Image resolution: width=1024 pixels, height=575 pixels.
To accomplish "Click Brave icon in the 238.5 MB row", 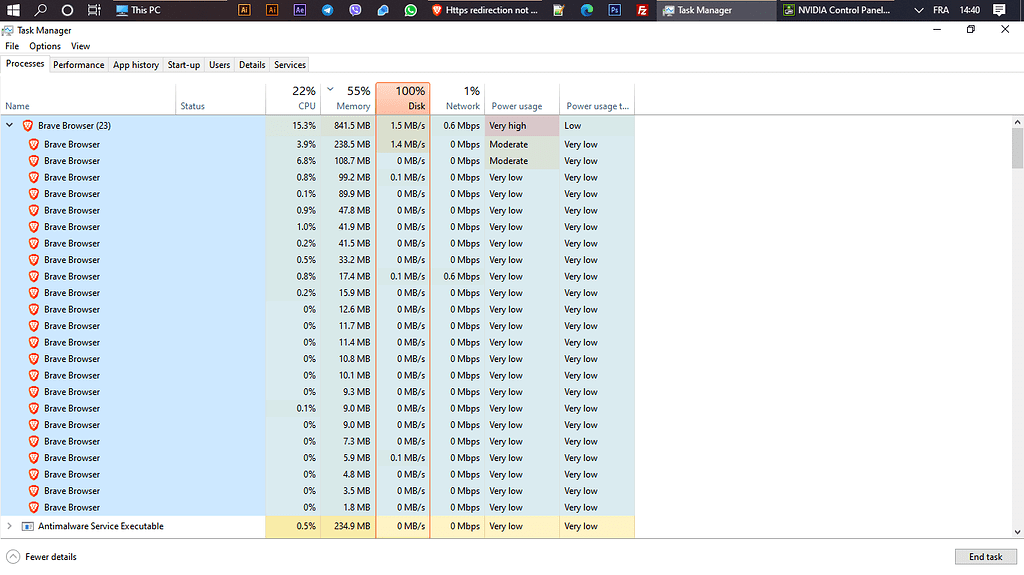I will coord(34,144).
